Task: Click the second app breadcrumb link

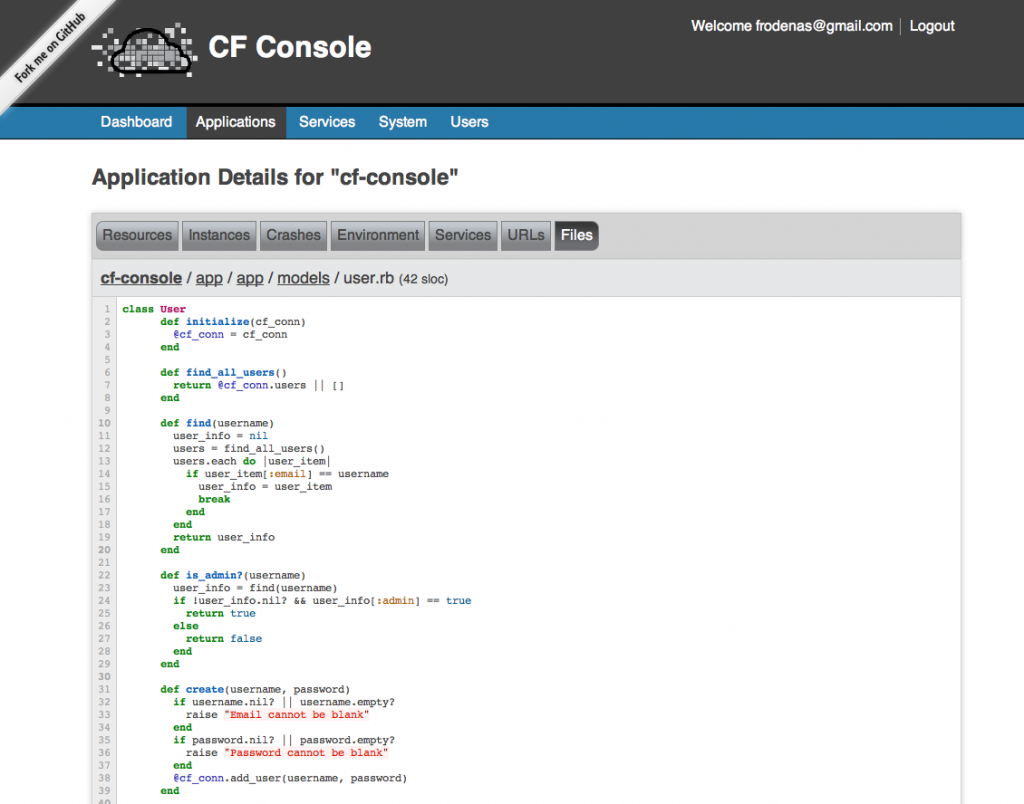Action: [249, 278]
